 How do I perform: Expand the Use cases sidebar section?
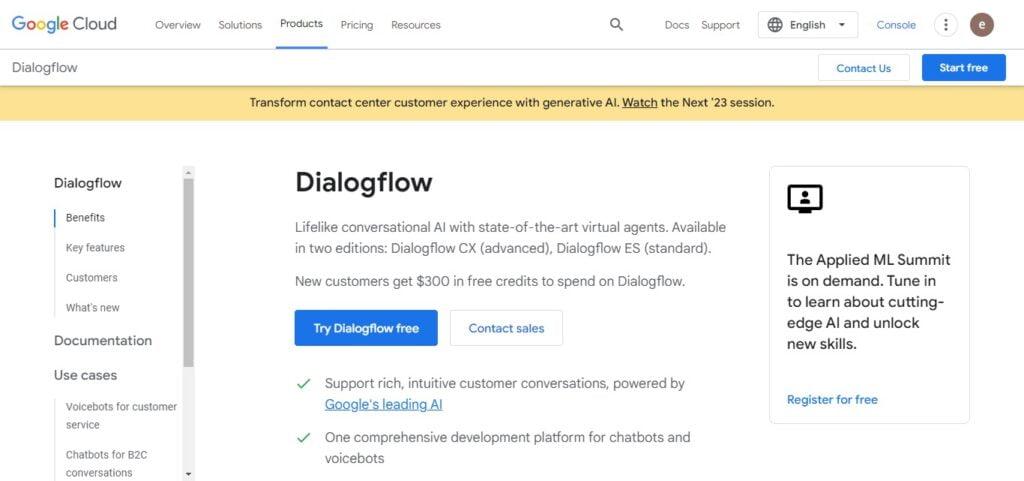pyautogui.click(x=86, y=375)
